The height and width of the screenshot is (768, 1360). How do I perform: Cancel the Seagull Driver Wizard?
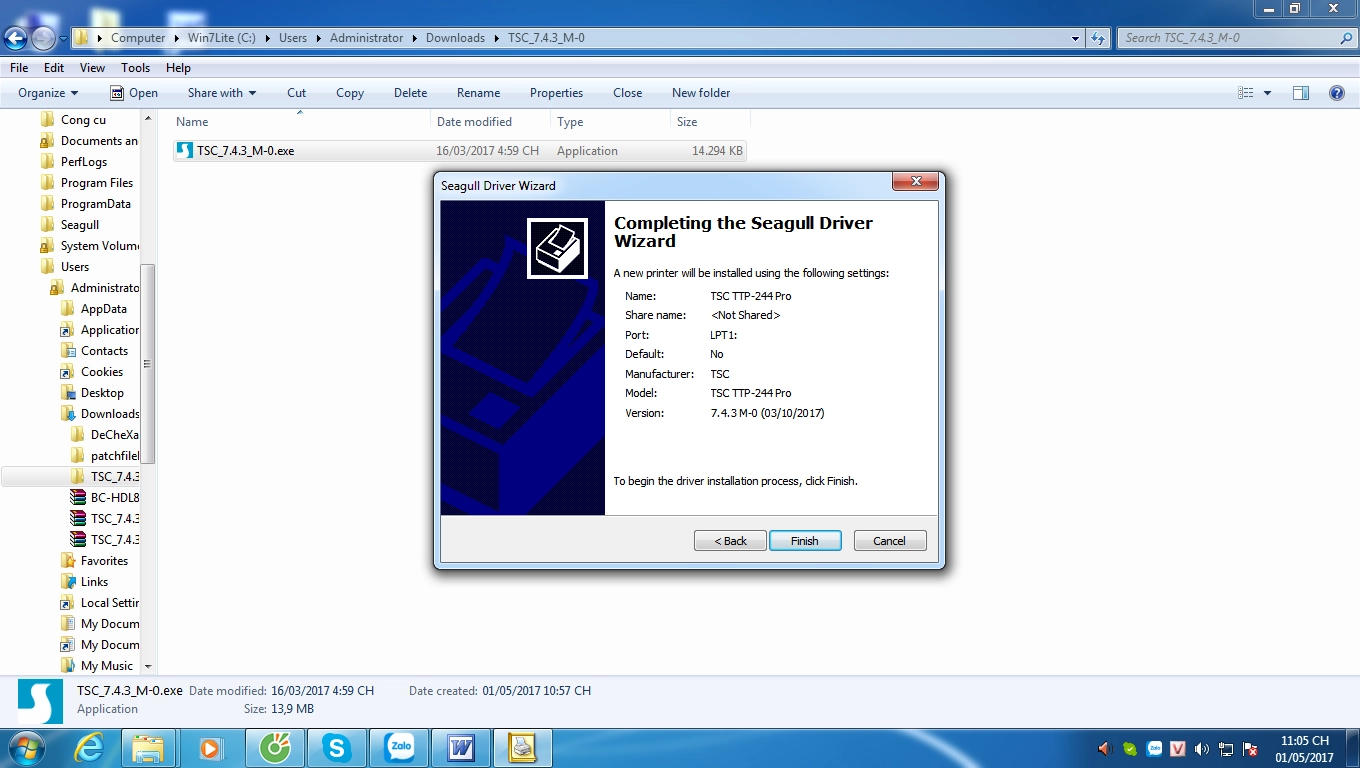890,540
